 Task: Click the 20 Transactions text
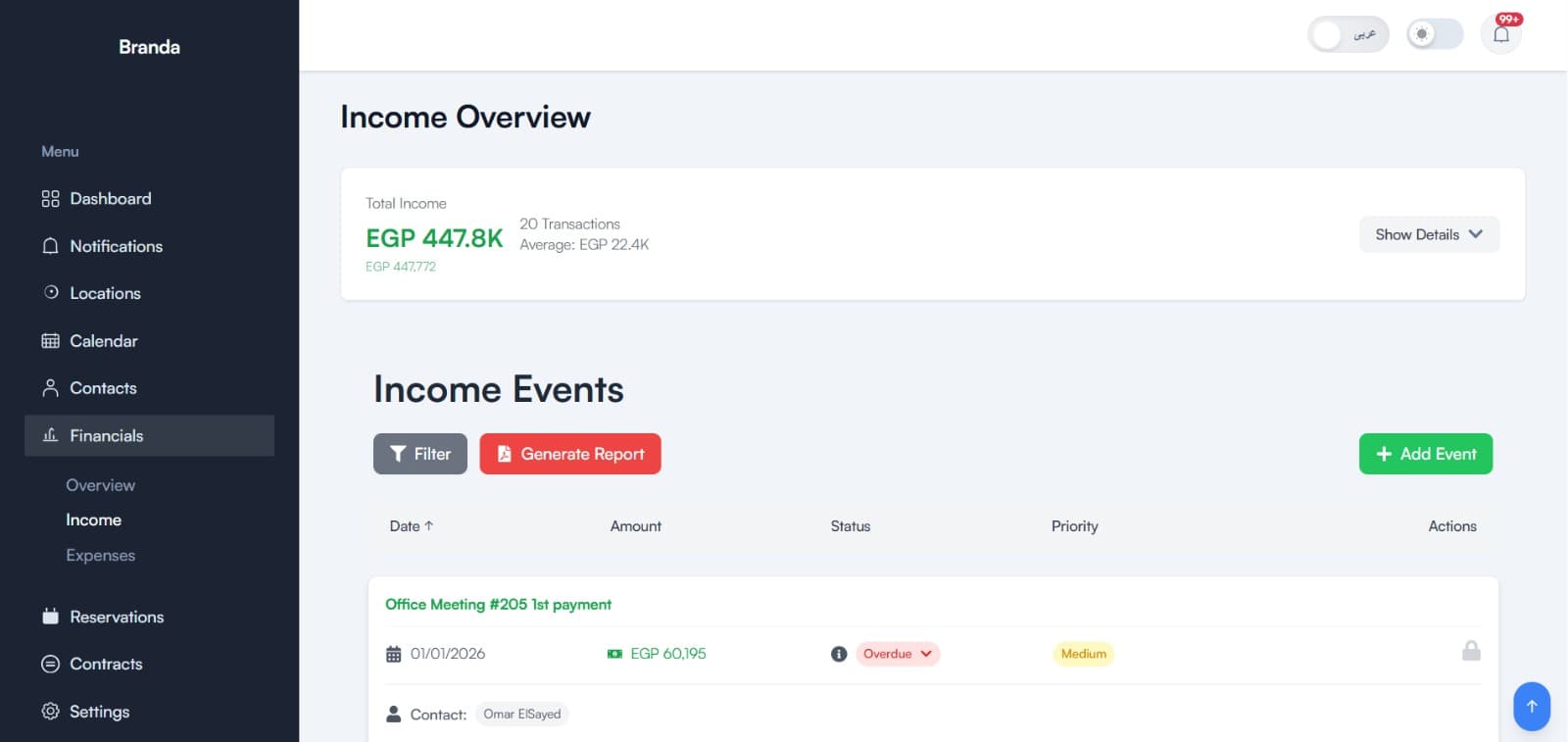point(569,224)
